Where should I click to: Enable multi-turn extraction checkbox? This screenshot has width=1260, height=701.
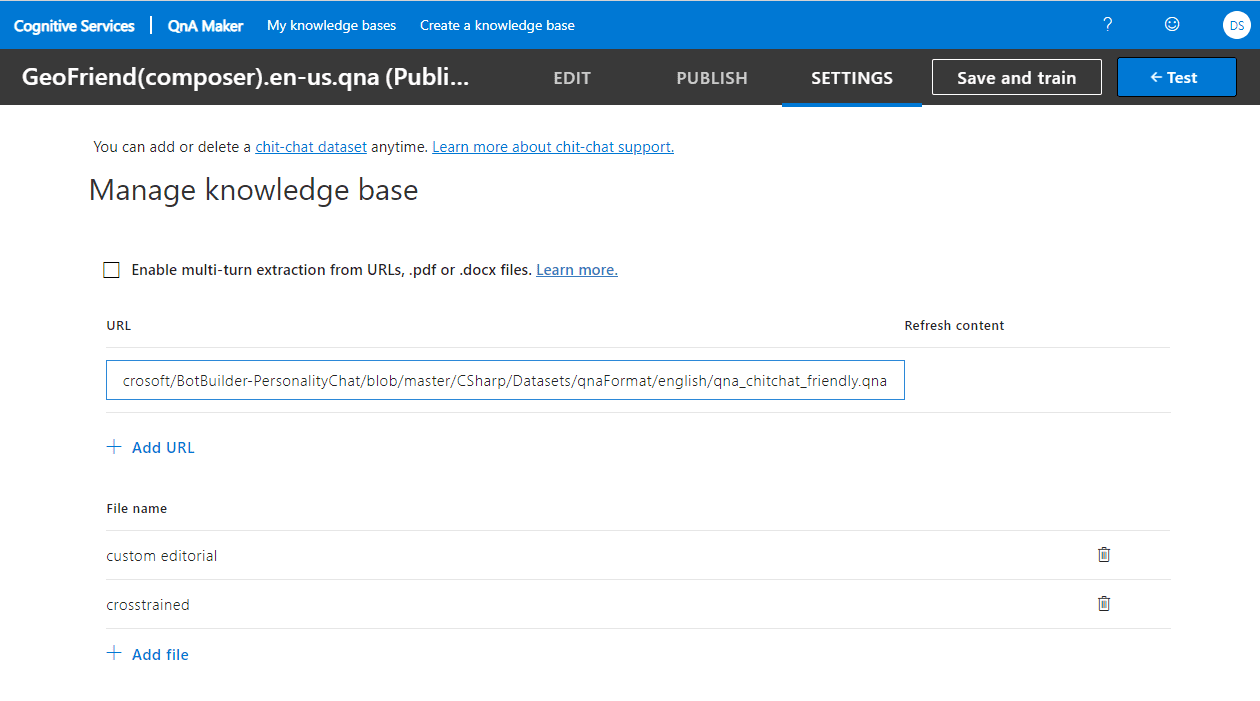tap(112, 270)
